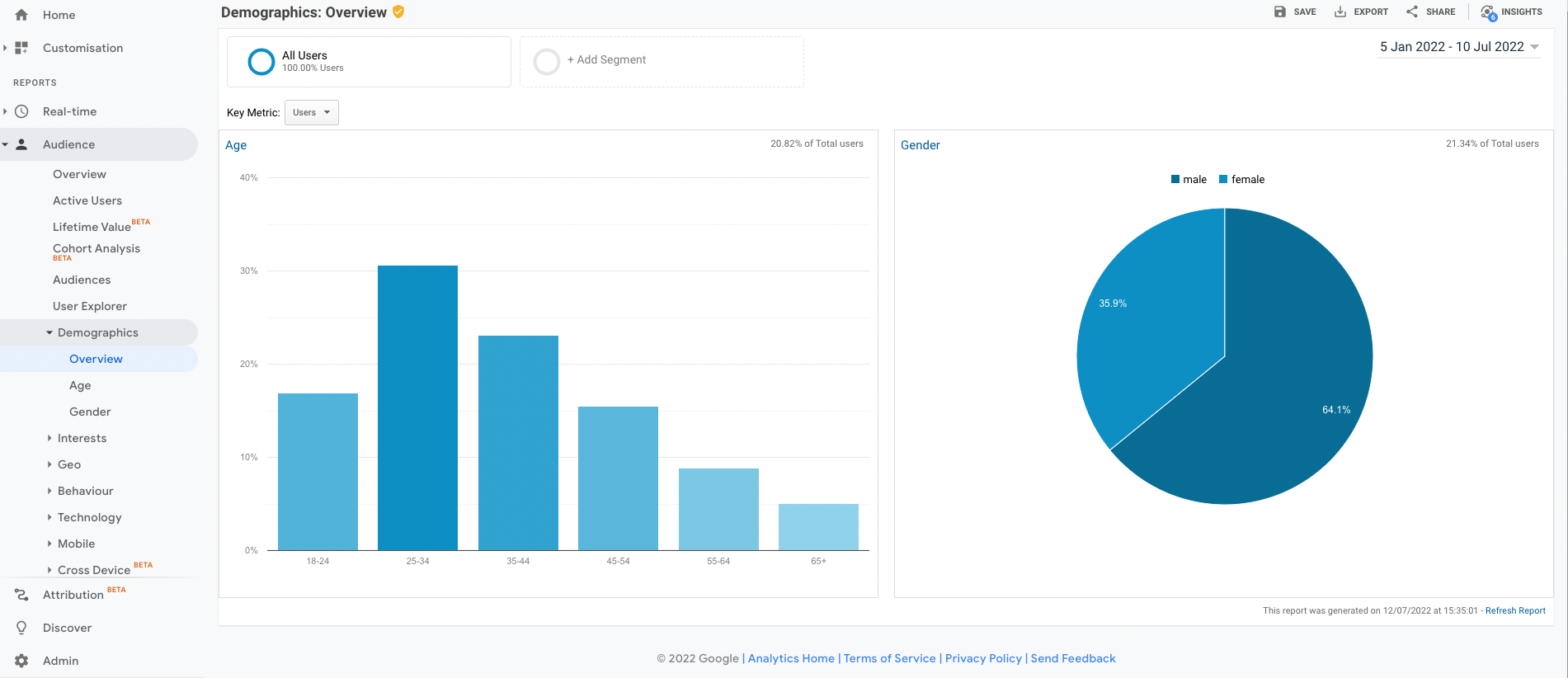Click the verified shield badge beside title

point(398,12)
